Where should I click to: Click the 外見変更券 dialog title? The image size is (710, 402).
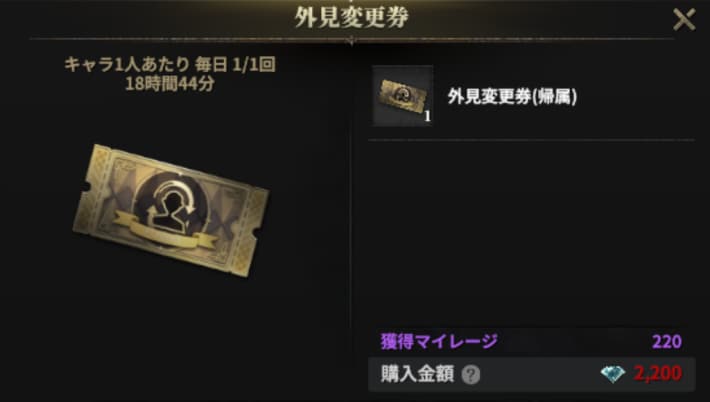coord(351,18)
